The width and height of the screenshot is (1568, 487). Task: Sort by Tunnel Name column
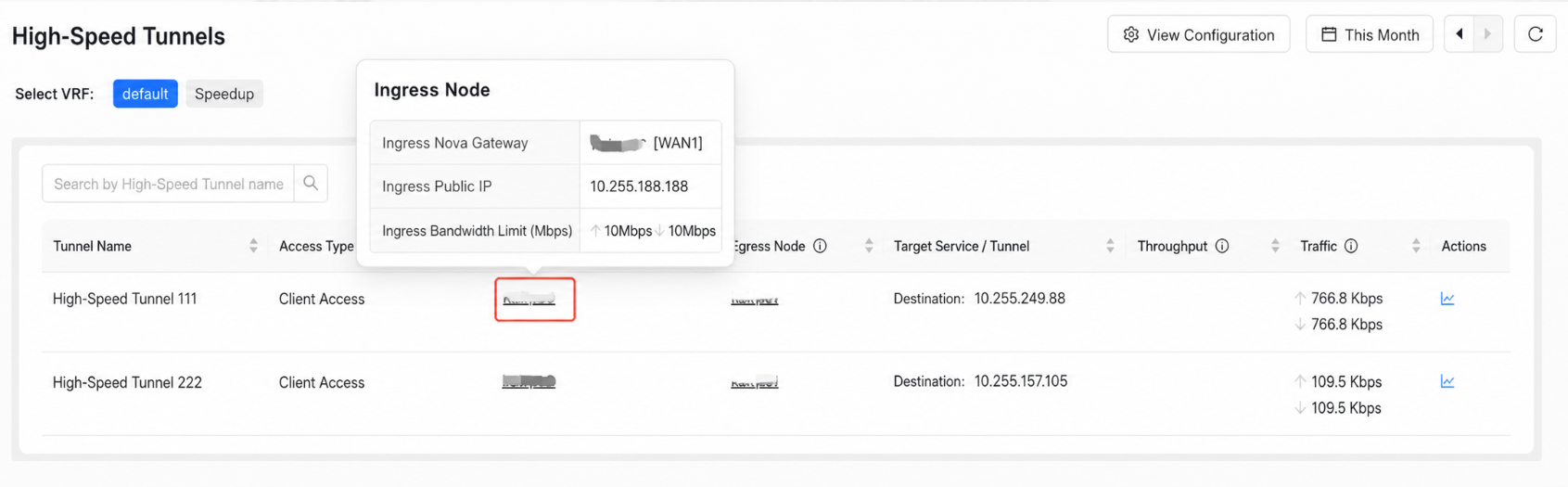(x=253, y=246)
